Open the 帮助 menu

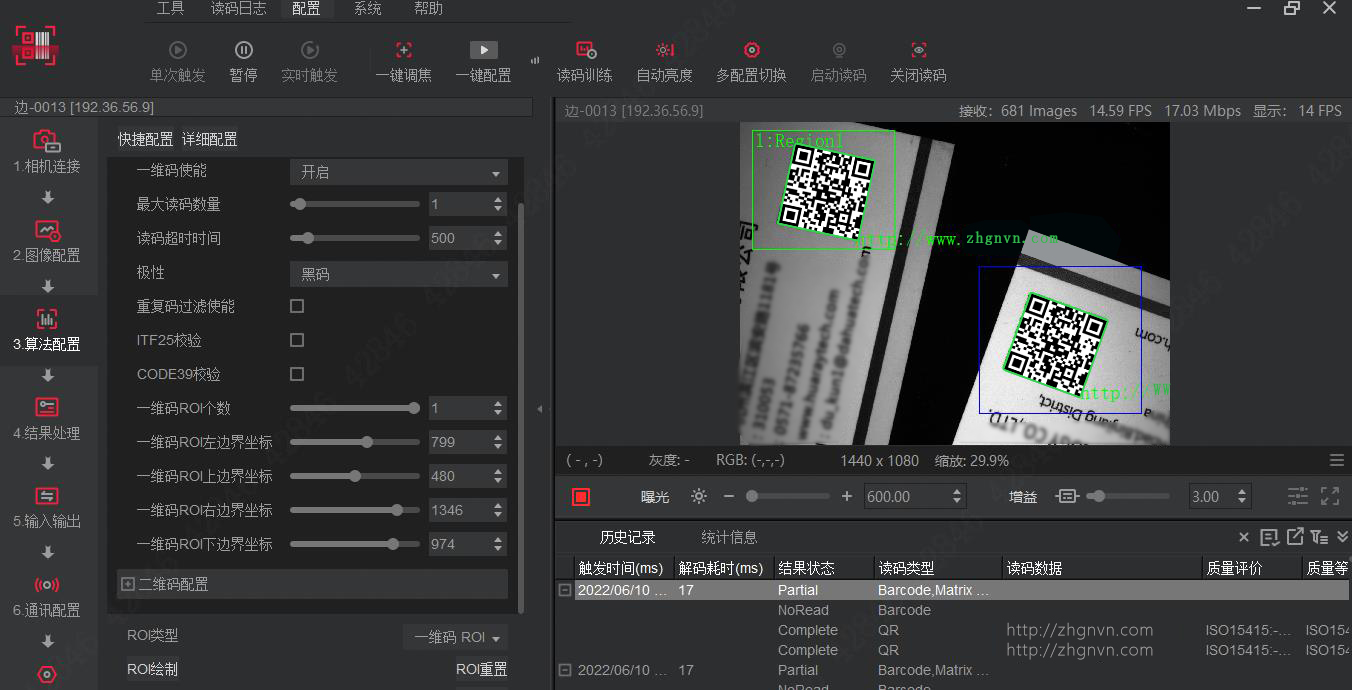click(x=429, y=9)
